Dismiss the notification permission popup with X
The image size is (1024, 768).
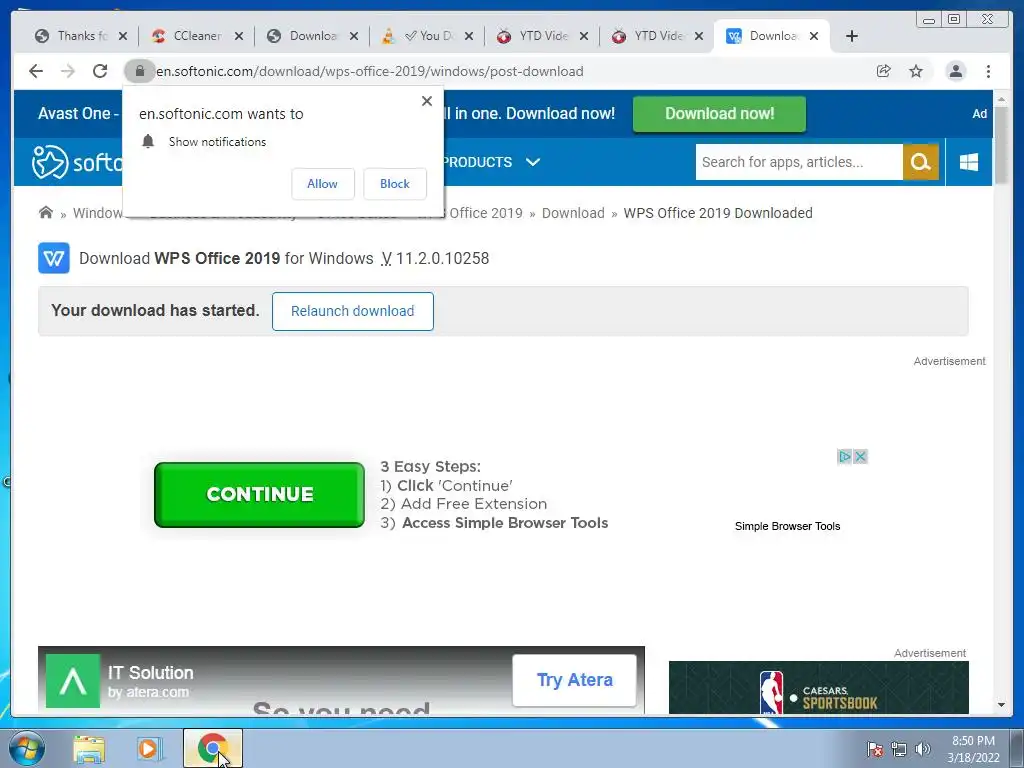(426, 101)
